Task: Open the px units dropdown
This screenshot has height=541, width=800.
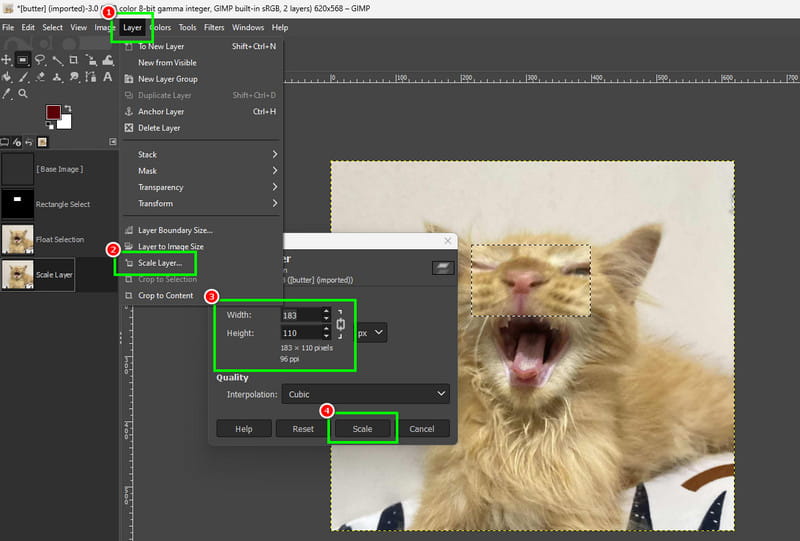Action: 370,333
